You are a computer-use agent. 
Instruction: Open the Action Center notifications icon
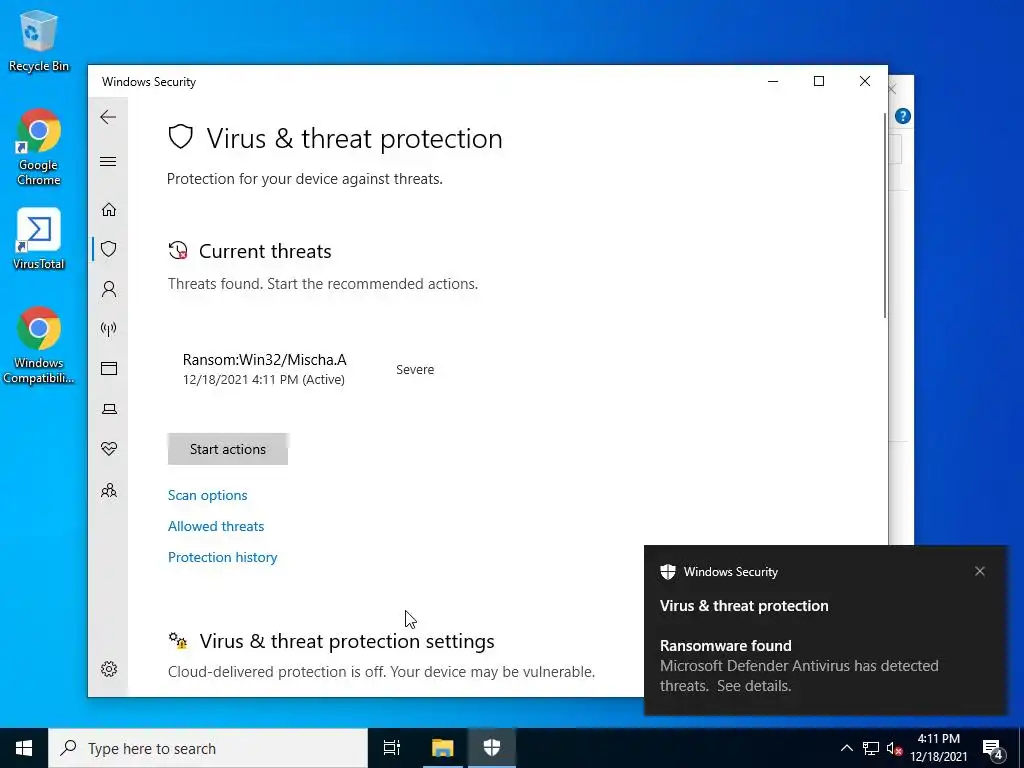coord(993,748)
